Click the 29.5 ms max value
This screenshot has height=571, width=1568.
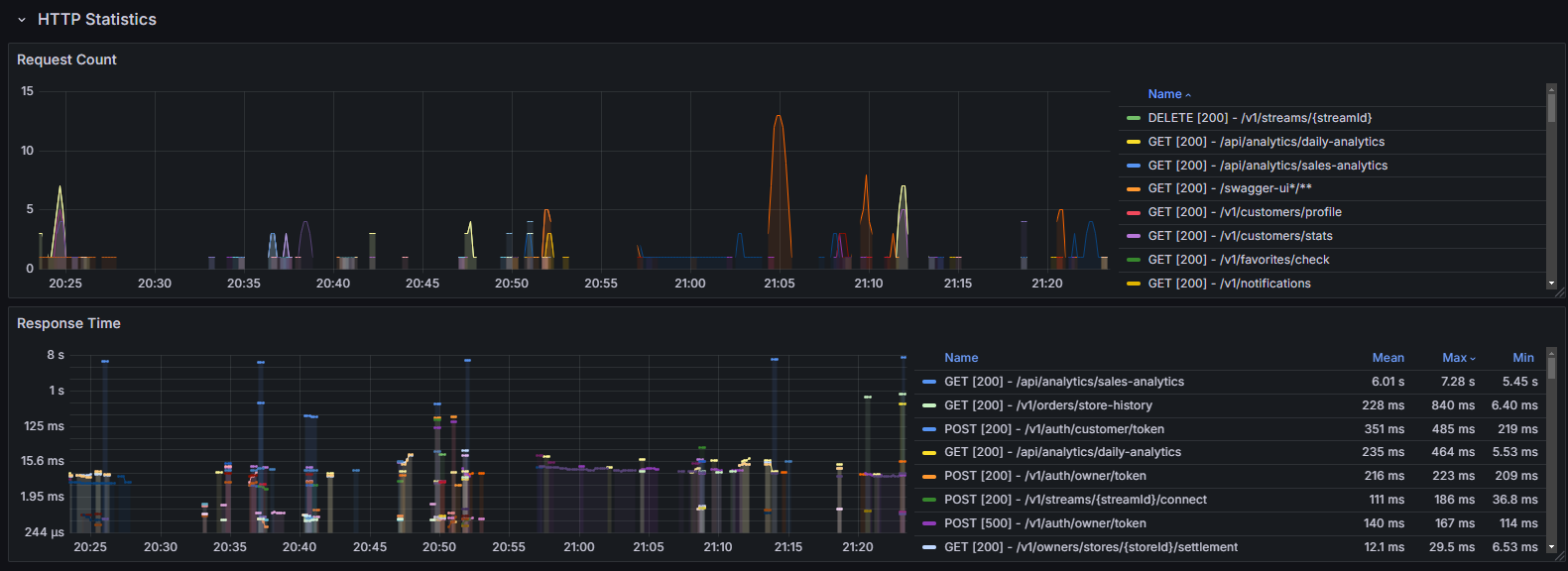(1452, 547)
